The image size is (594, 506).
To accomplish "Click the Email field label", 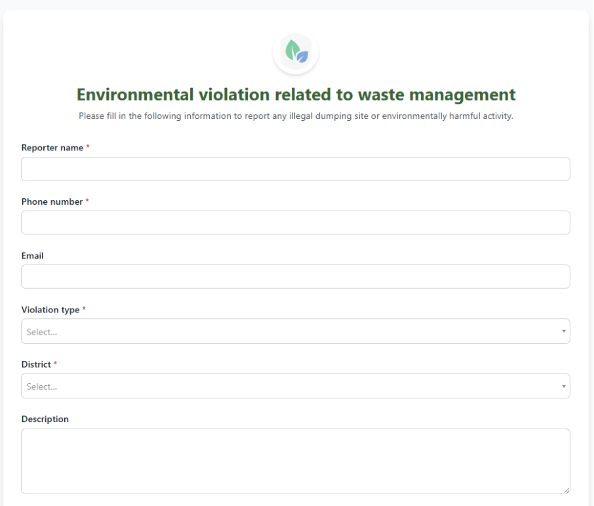I will tap(32, 256).
